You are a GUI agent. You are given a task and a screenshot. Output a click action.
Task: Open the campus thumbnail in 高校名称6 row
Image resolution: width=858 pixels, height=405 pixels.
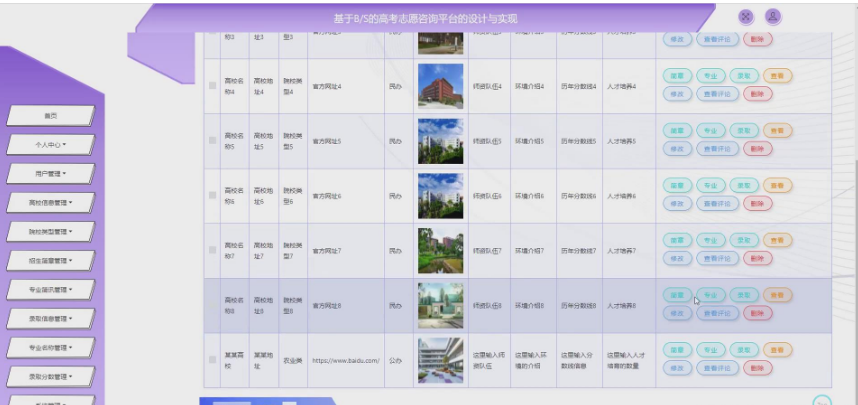(440, 196)
